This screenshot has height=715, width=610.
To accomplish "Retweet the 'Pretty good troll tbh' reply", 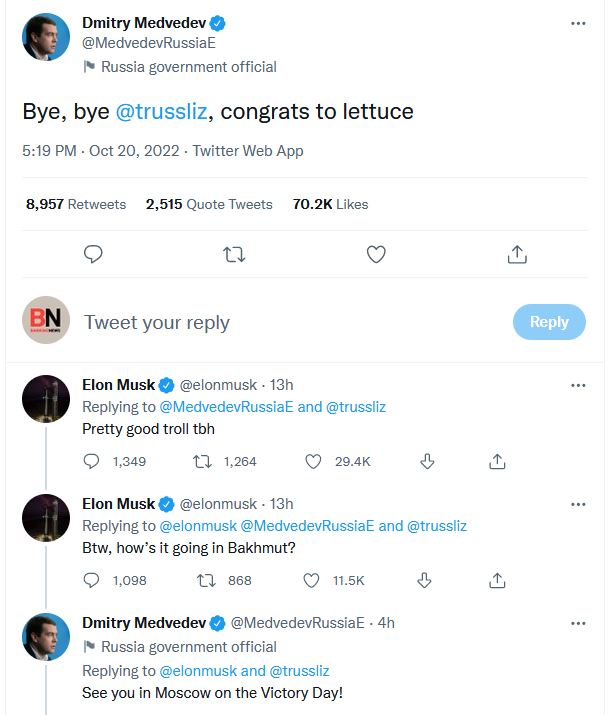I will pos(203,461).
